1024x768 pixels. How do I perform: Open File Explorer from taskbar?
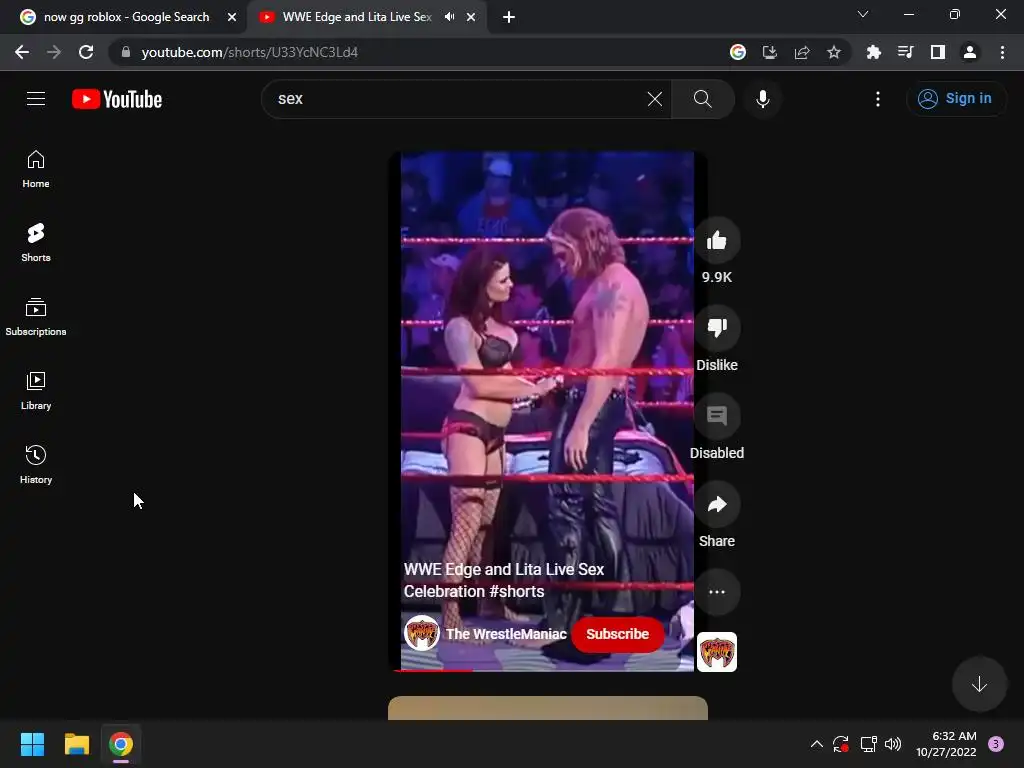(76, 744)
